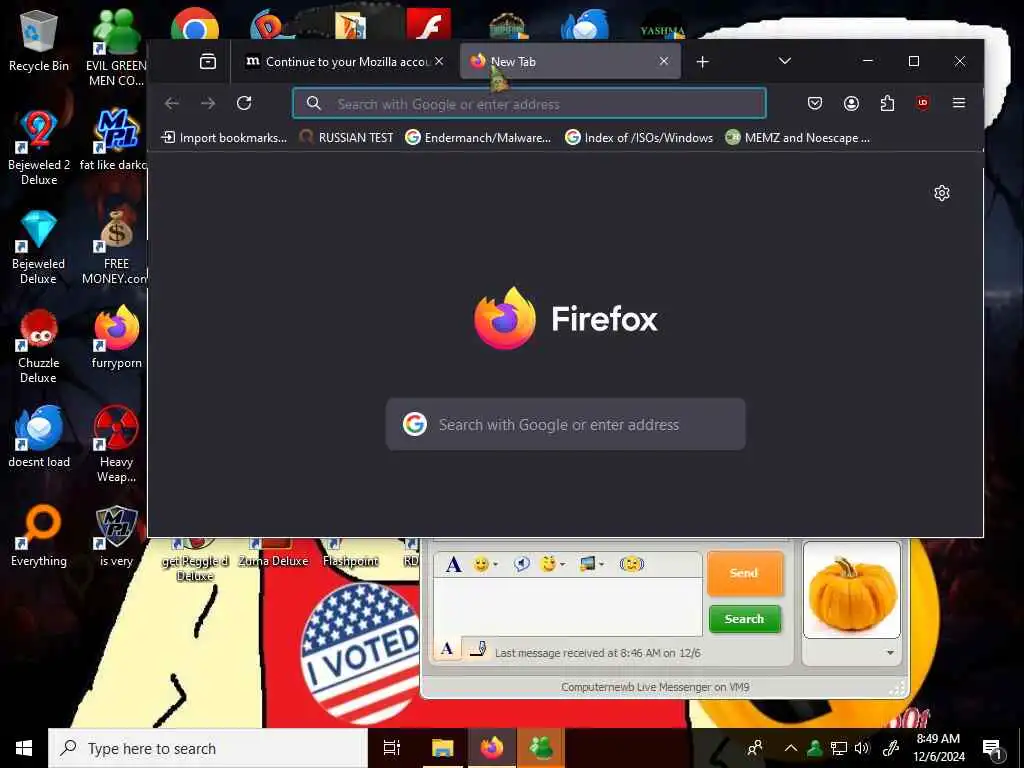Open font change A icon in Messenger toolbar
Screen dimensions: 1024x768
pos(453,564)
